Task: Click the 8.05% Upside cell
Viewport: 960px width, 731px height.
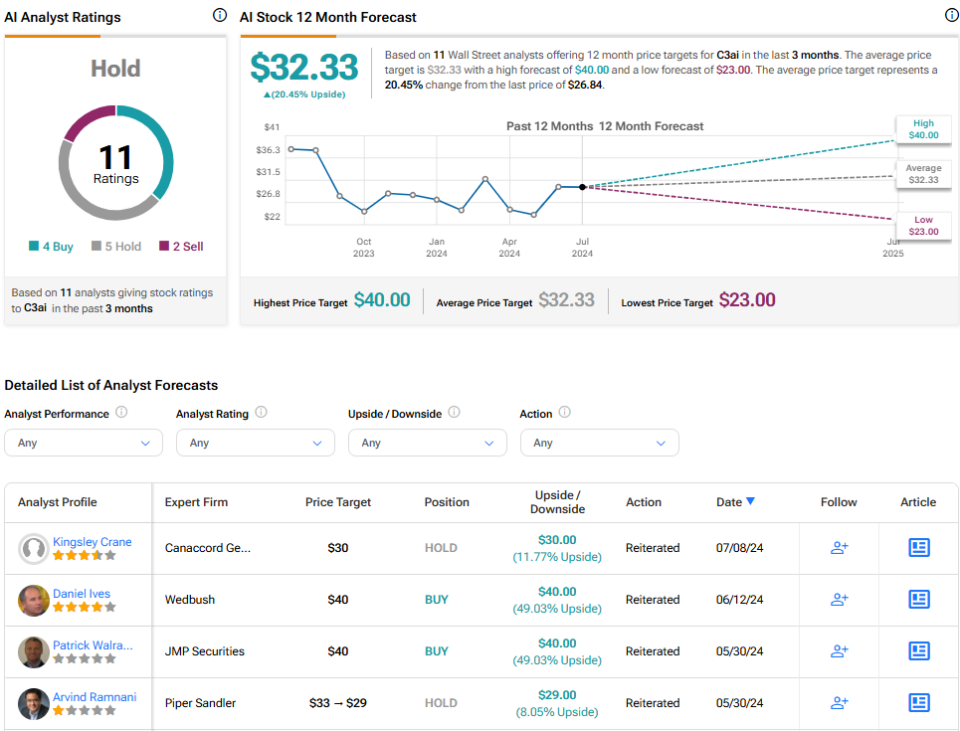Action: (557, 712)
